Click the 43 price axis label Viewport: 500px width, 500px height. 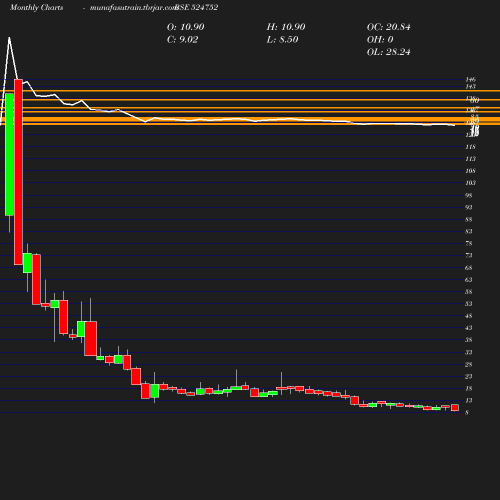[x=469, y=328]
